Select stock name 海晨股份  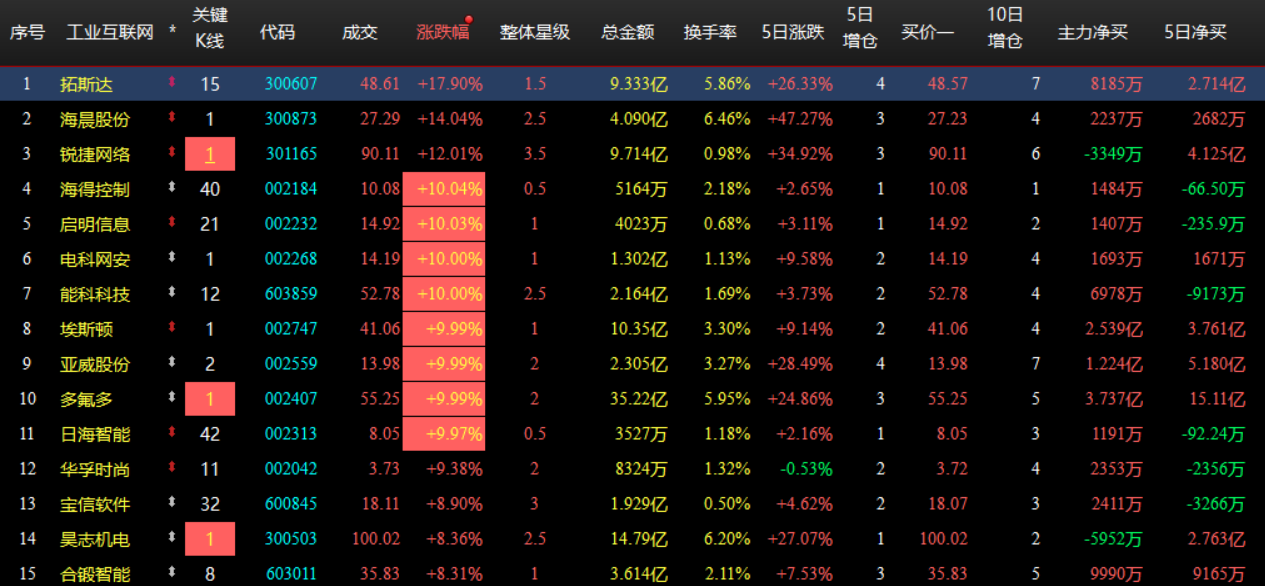coord(95,119)
